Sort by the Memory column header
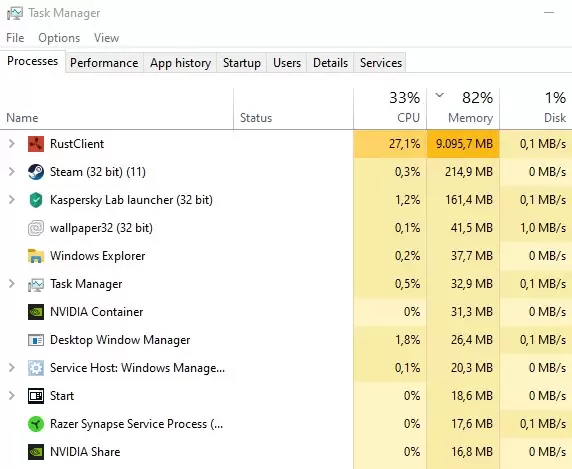The image size is (572, 469). 463,108
